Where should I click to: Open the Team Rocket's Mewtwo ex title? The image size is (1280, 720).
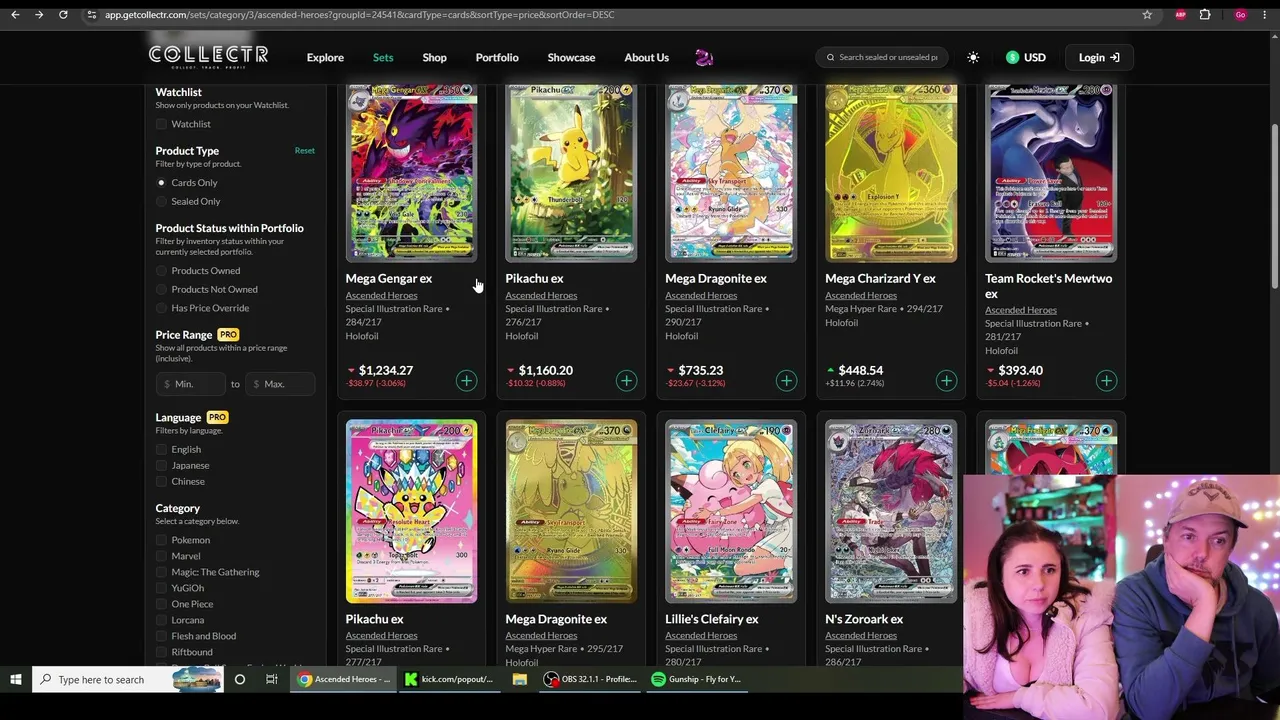(x=1048, y=286)
